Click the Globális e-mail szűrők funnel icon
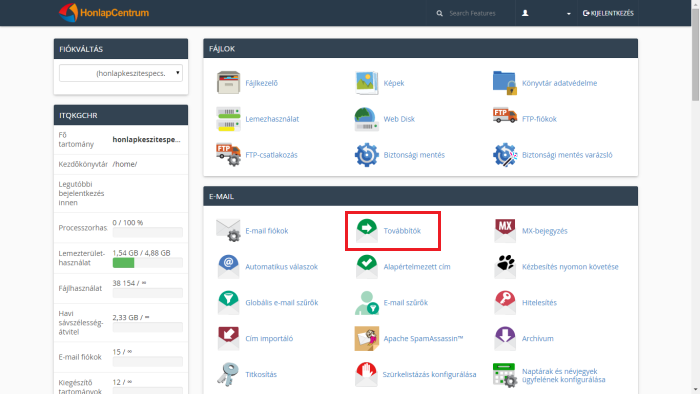 (228, 302)
